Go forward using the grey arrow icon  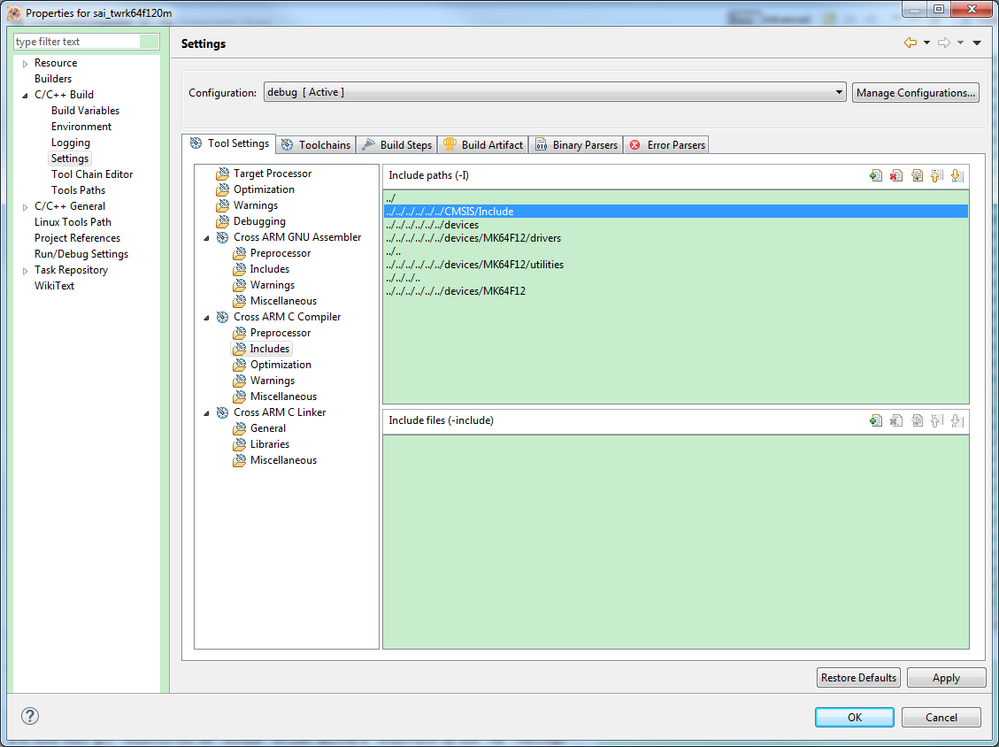[x=944, y=43]
